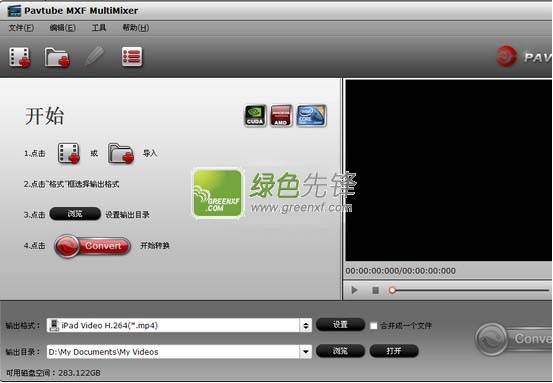Click the 开始 heading text

(44, 116)
